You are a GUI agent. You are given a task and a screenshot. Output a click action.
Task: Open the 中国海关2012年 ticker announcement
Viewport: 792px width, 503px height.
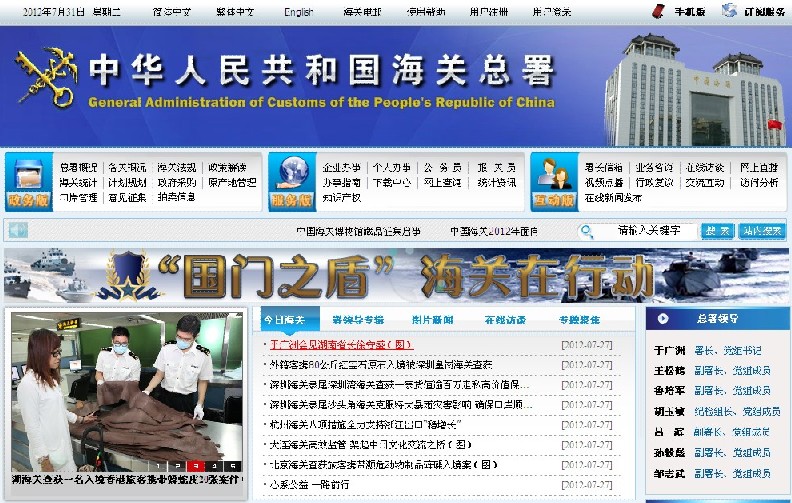click(x=494, y=231)
